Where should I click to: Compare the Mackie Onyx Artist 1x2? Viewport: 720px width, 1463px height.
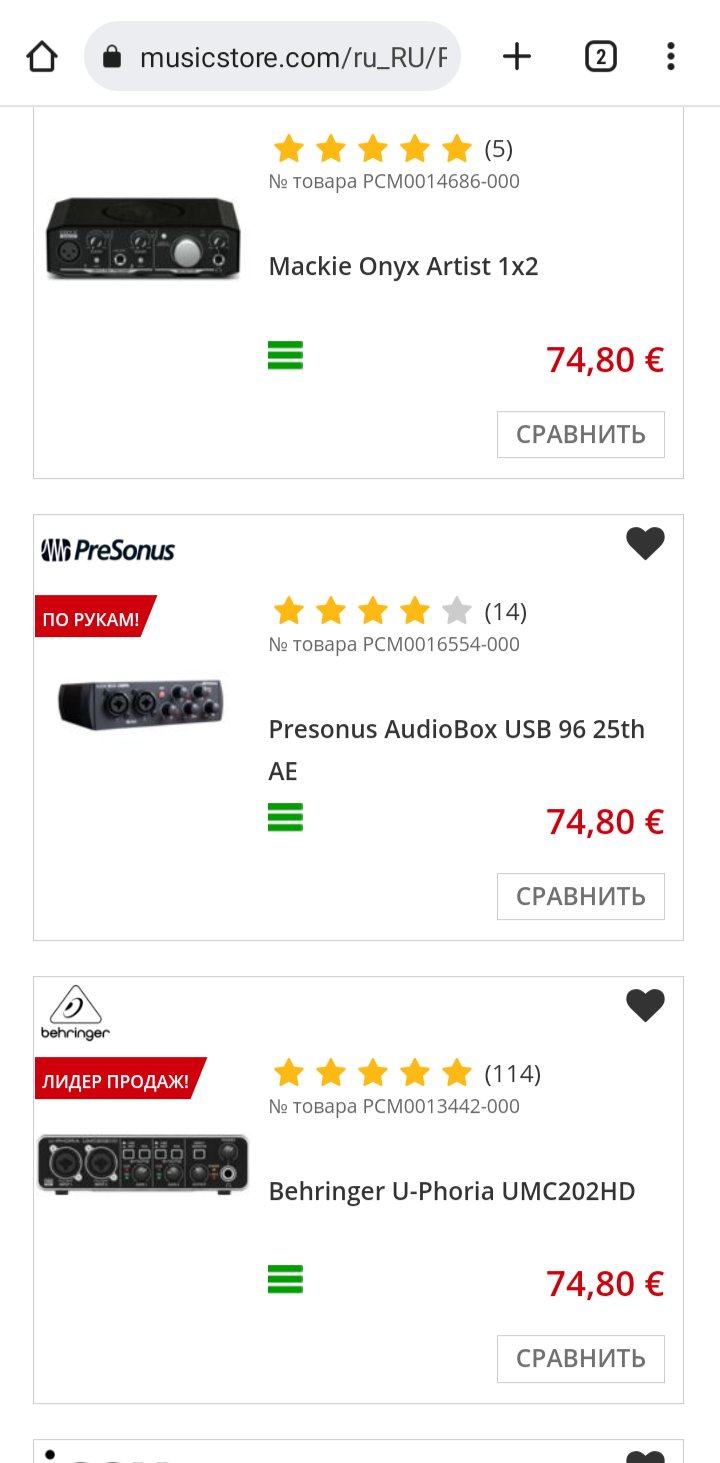coord(580,434)
